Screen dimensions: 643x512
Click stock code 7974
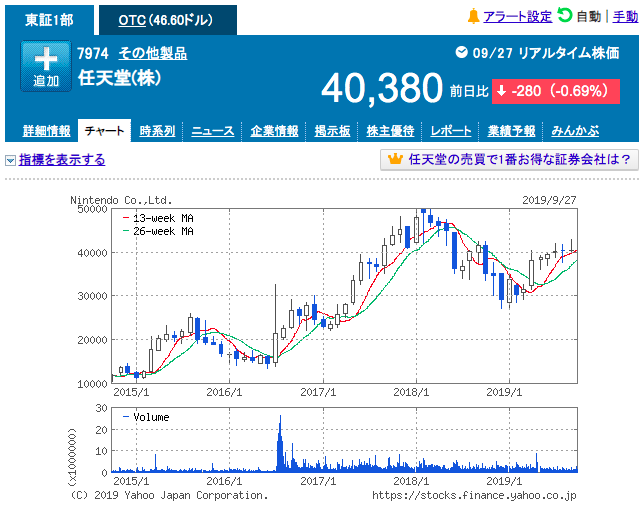tap(93, 53)
